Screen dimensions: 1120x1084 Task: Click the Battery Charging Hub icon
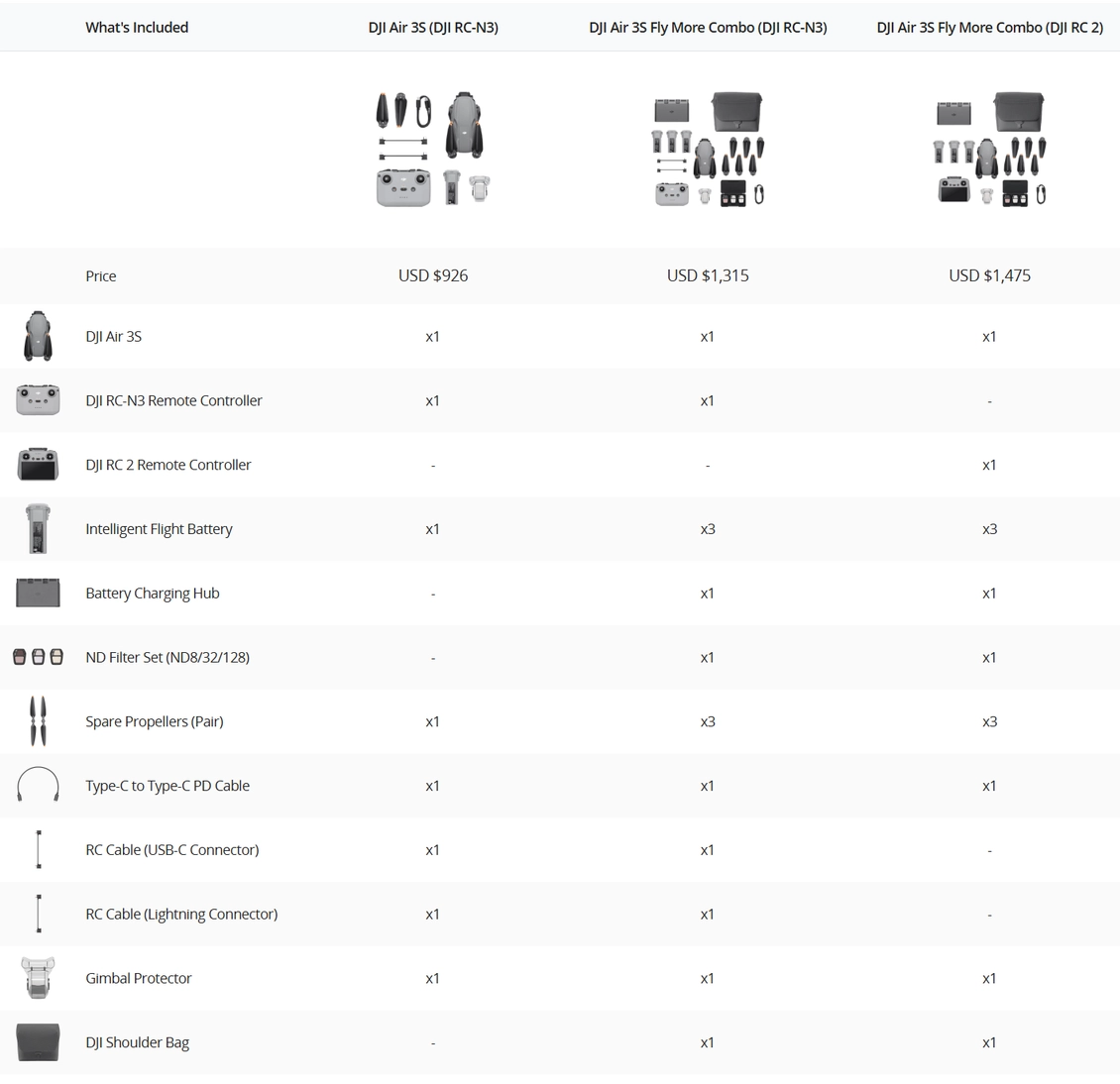tap(38, 594)
